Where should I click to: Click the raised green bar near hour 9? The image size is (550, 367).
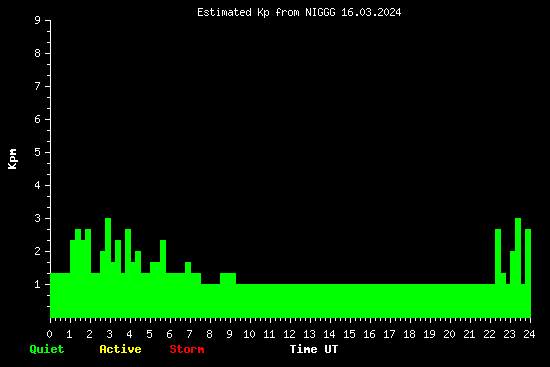(x=228, y=295)
